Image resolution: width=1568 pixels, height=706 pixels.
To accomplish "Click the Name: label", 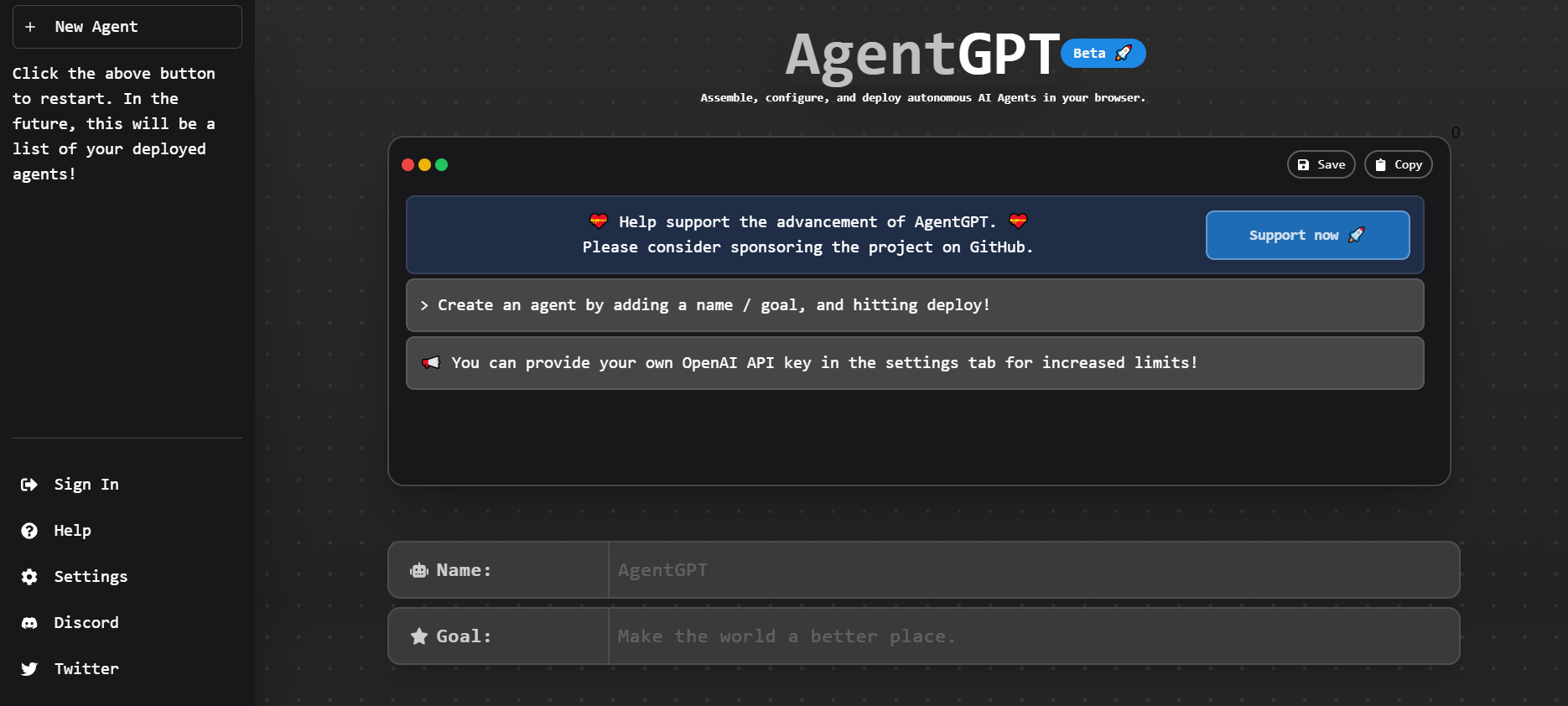I will (464, 570).
